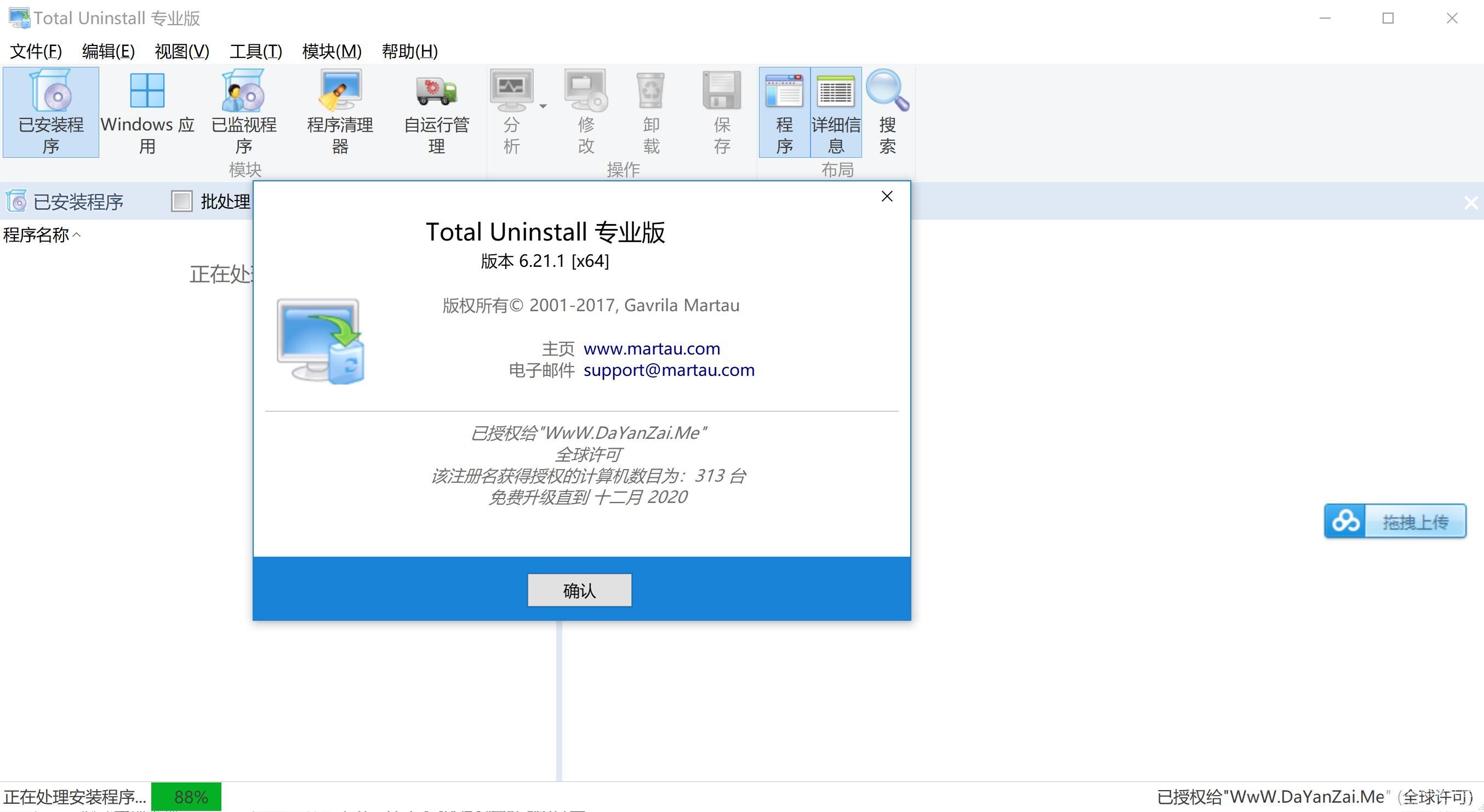Open the Autorun Manager (自运行管理)
1484x812 pixels.
tap(436, 112)
